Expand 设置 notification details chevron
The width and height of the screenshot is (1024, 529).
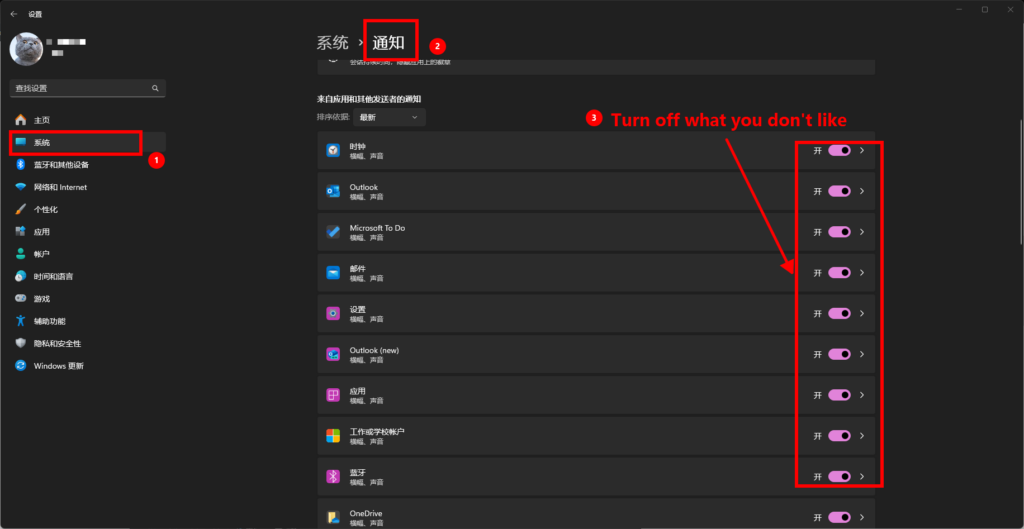(x=862, y=313)
